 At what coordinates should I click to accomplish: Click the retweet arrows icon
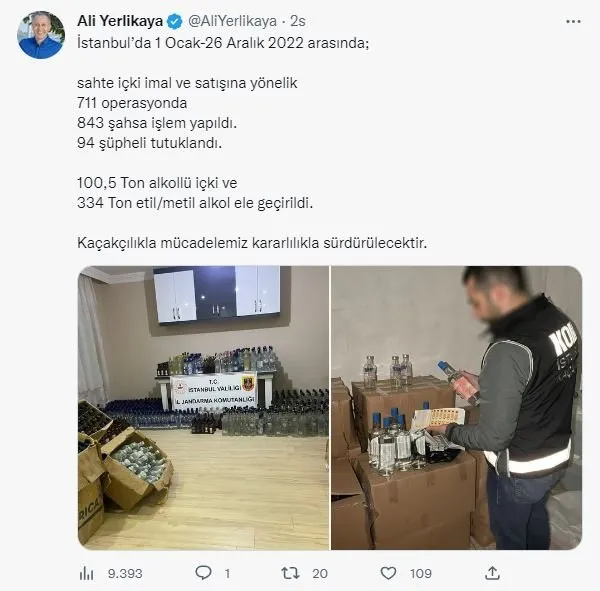tap(290, 573)
